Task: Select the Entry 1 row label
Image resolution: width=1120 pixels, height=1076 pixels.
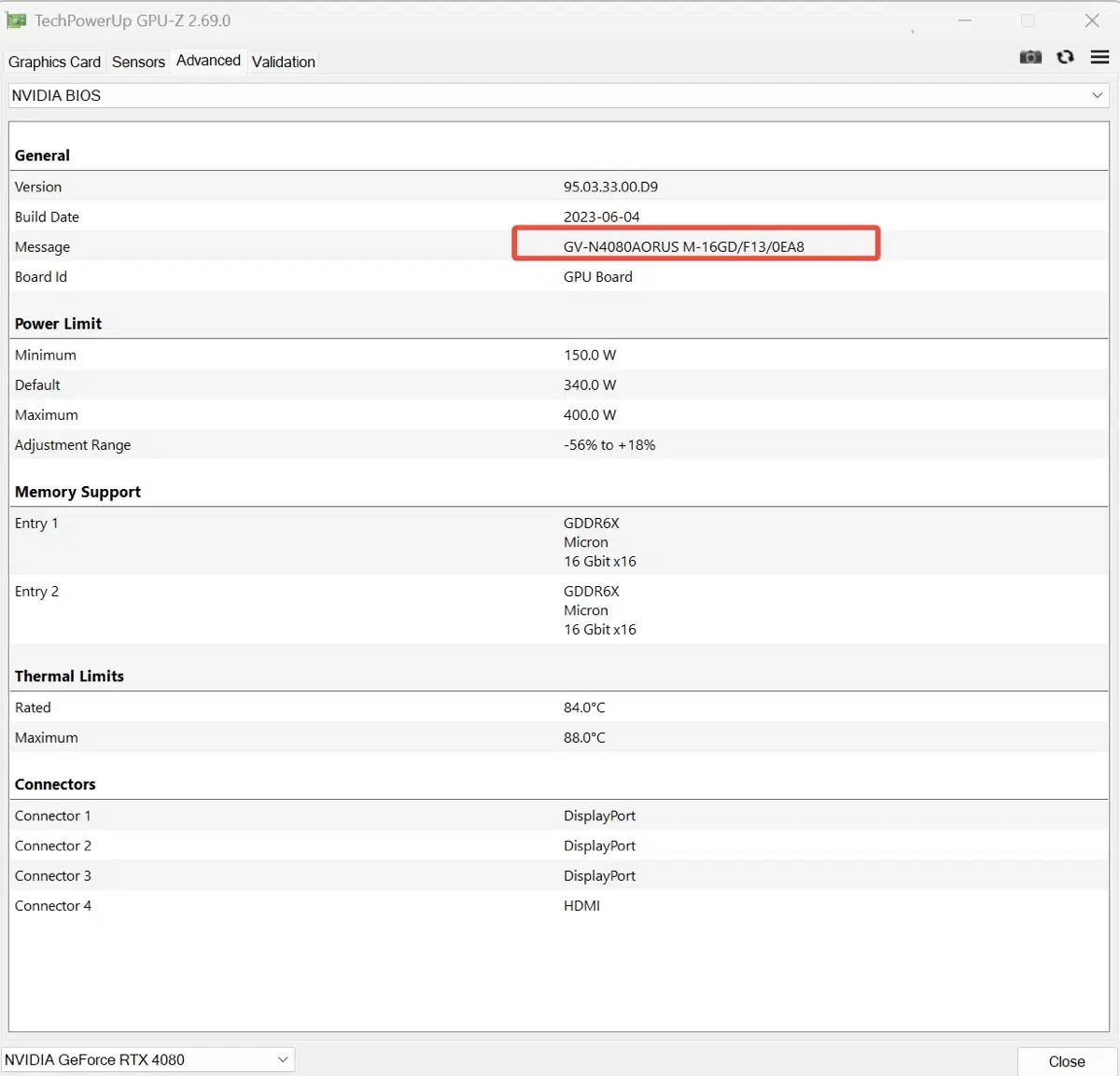Action: pos(36,523)
